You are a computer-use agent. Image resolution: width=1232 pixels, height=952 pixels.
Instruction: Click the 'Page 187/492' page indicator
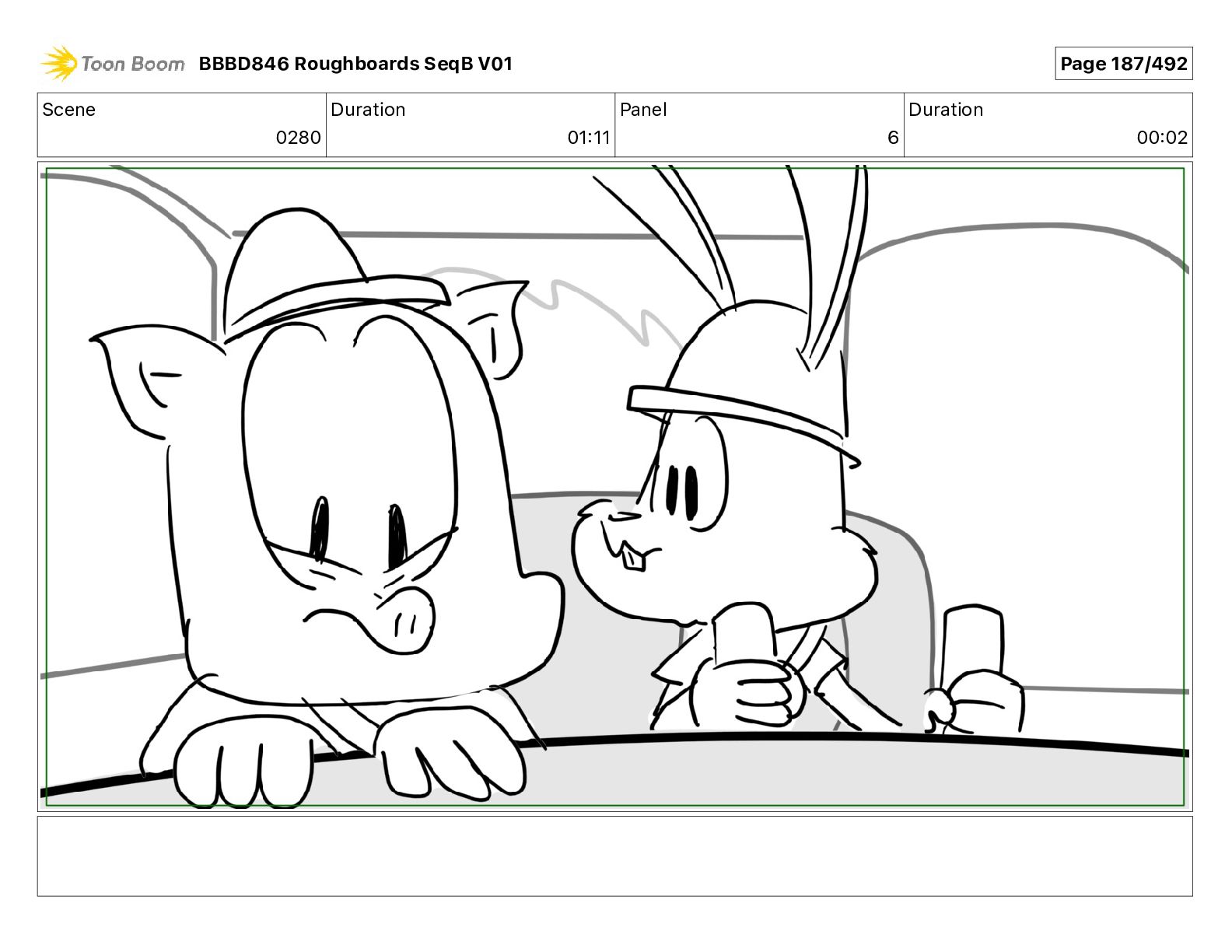pyautogui.click(x=1124, y=64)
